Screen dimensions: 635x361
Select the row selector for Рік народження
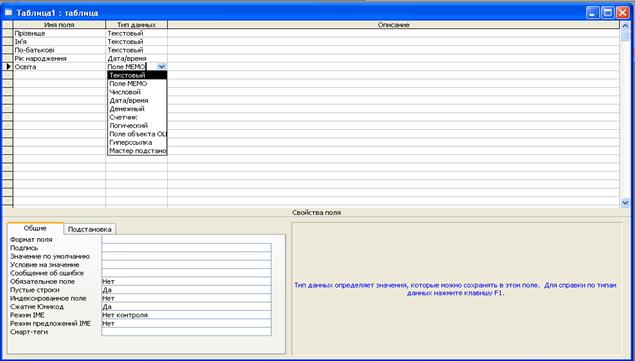pos(8,58)
